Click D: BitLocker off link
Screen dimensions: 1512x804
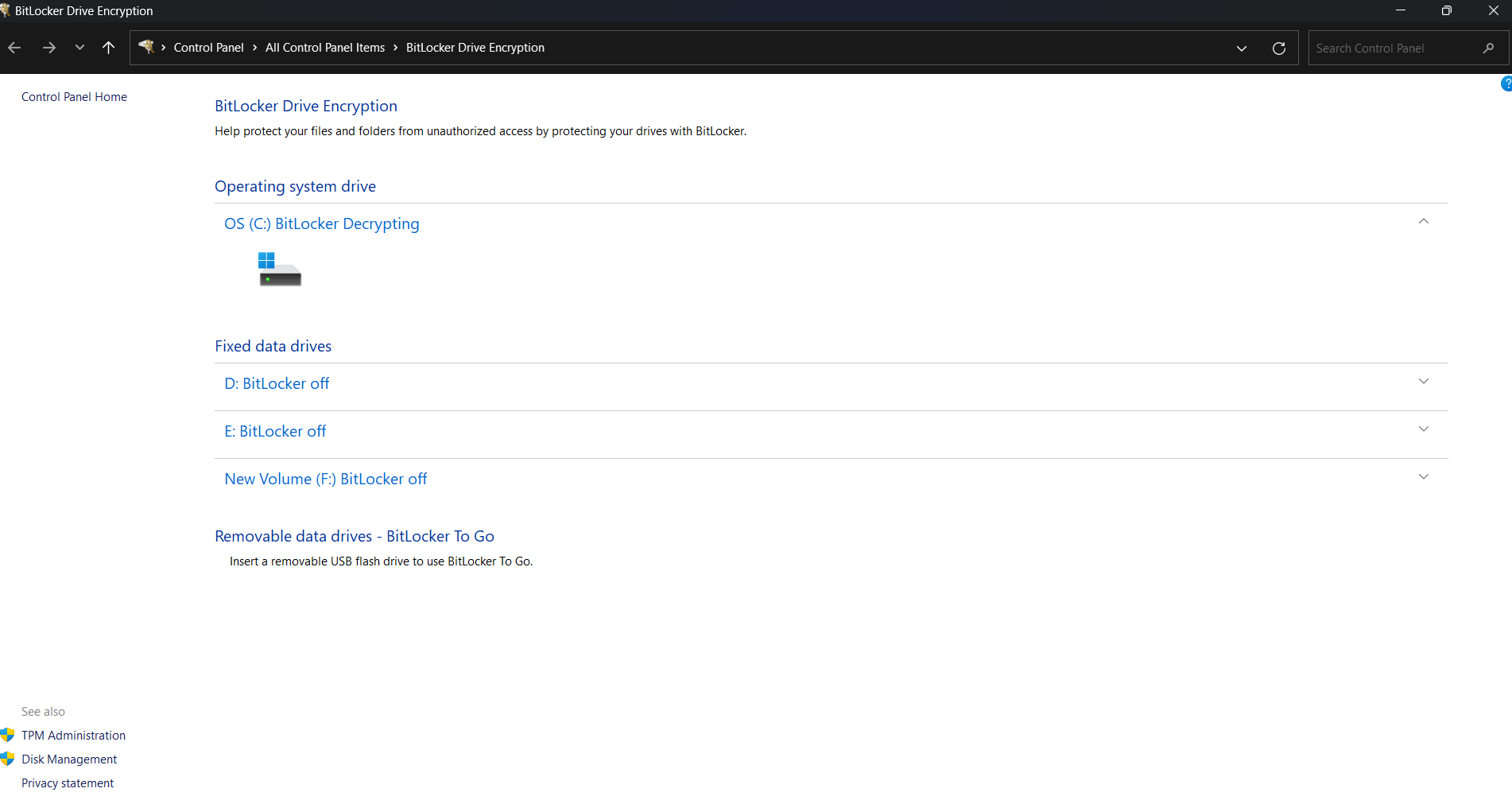(x=277, y=384)
